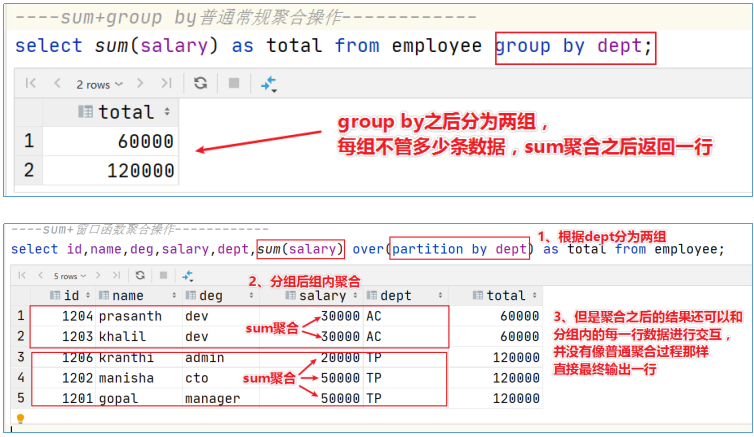Viewport: 754px width, 437px height.
Task: Reload the top query result
Action: tap(201, 84)
